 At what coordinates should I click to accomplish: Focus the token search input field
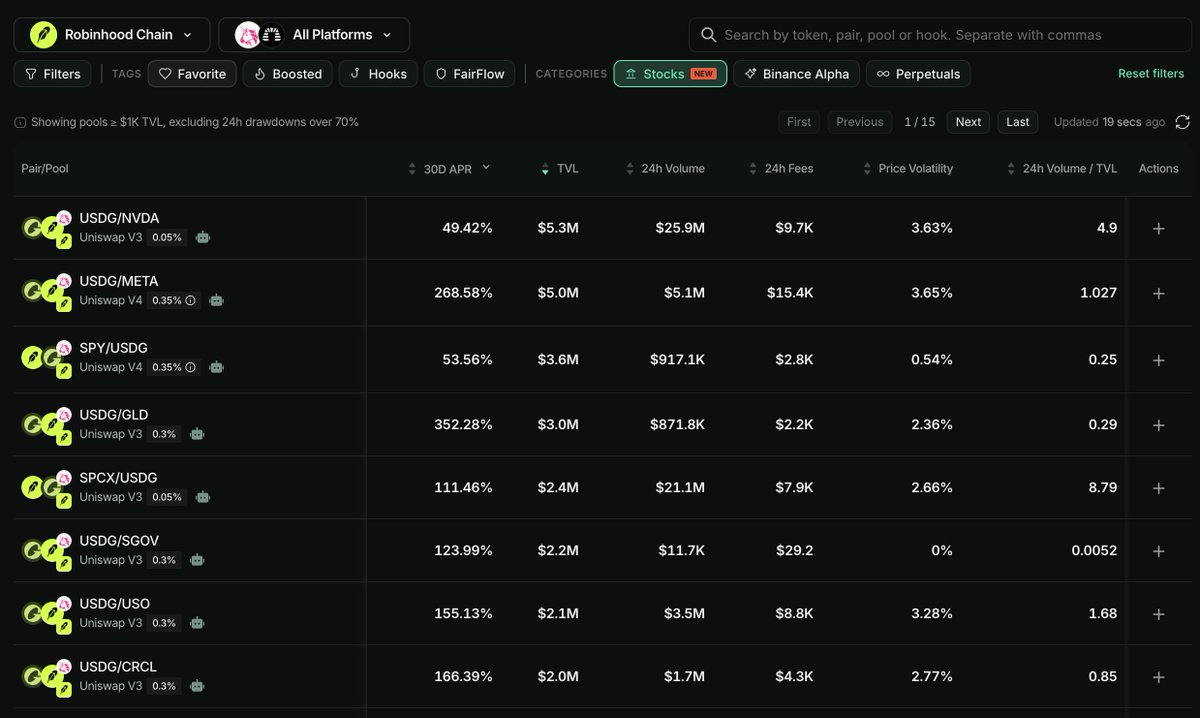938,35
